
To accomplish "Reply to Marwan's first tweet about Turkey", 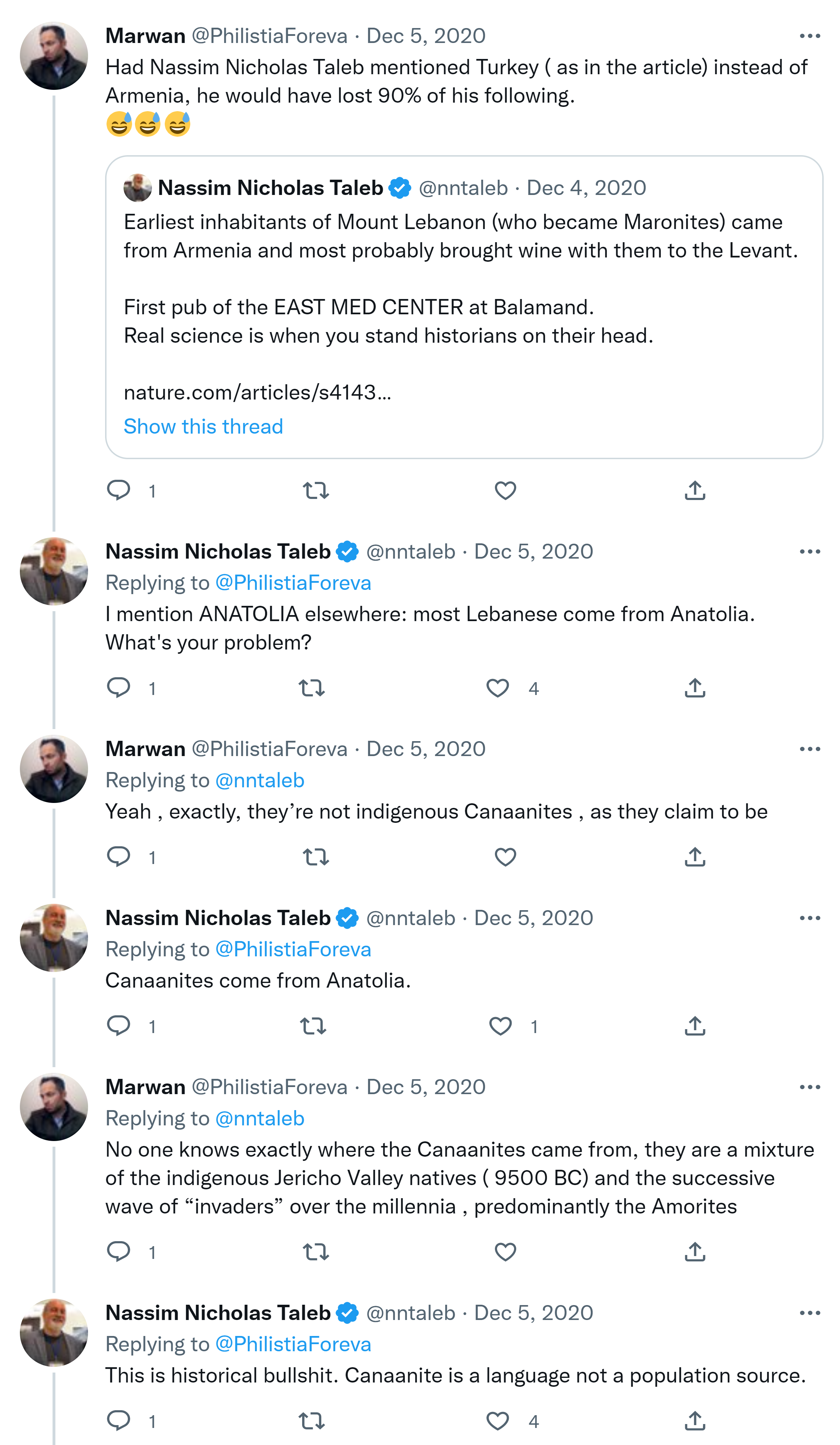I will (x=119, y=490).
